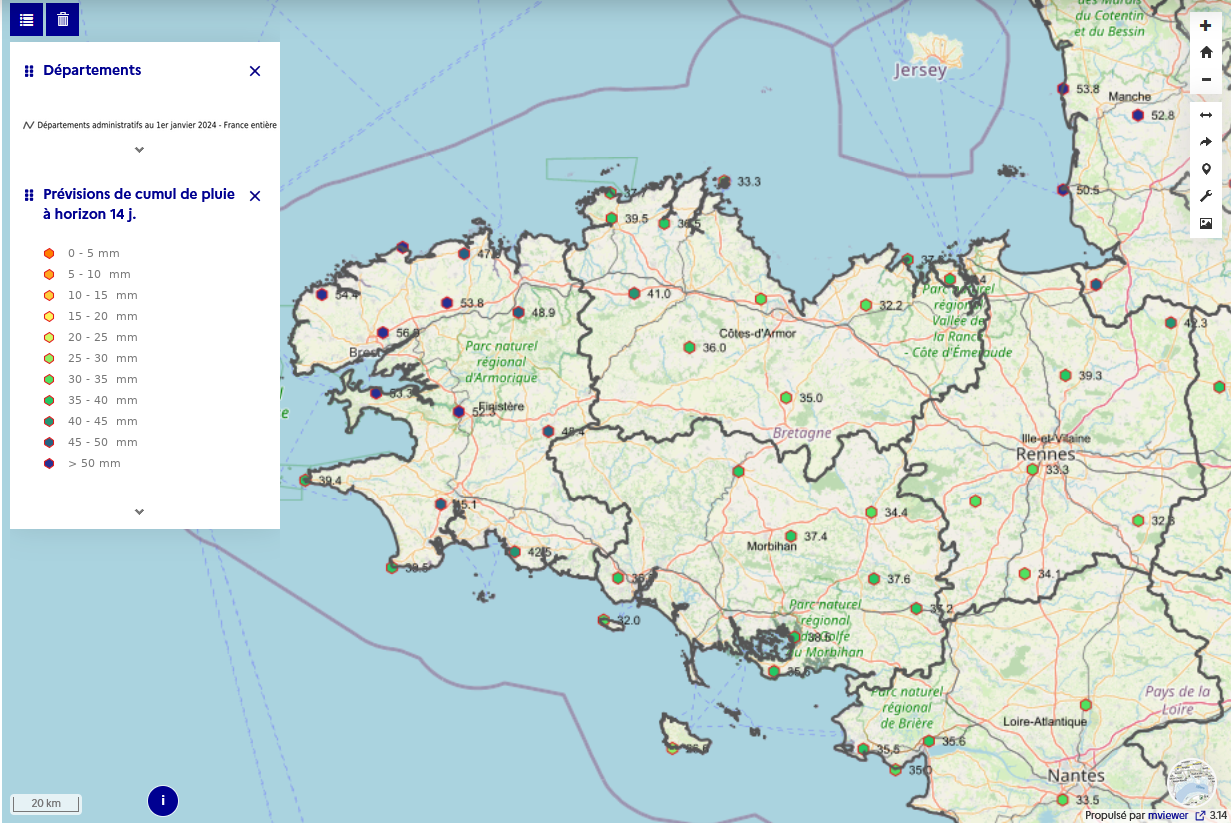Open the layers list panel
The height and width of the screenshot is (823, 1231).
point(26,19)
